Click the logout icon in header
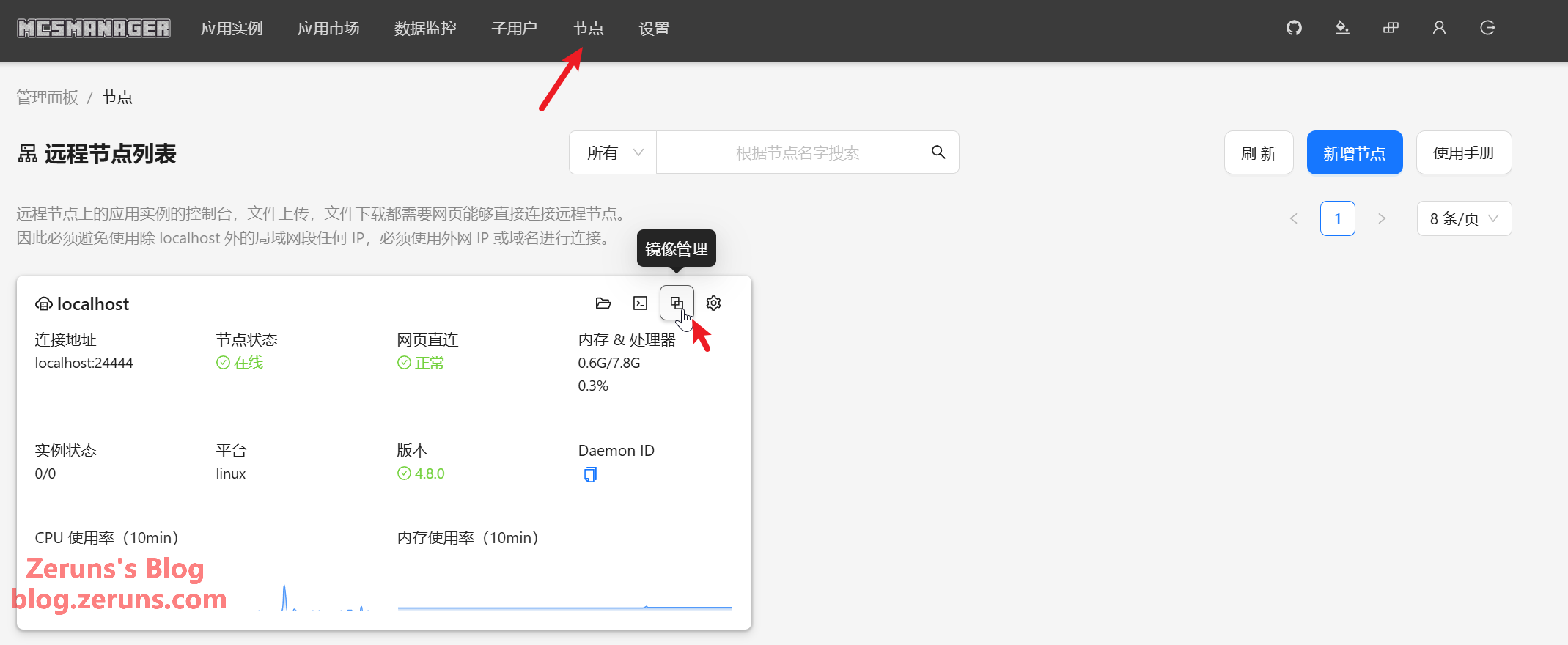The image size is (1568, 645). point(1487,28)
